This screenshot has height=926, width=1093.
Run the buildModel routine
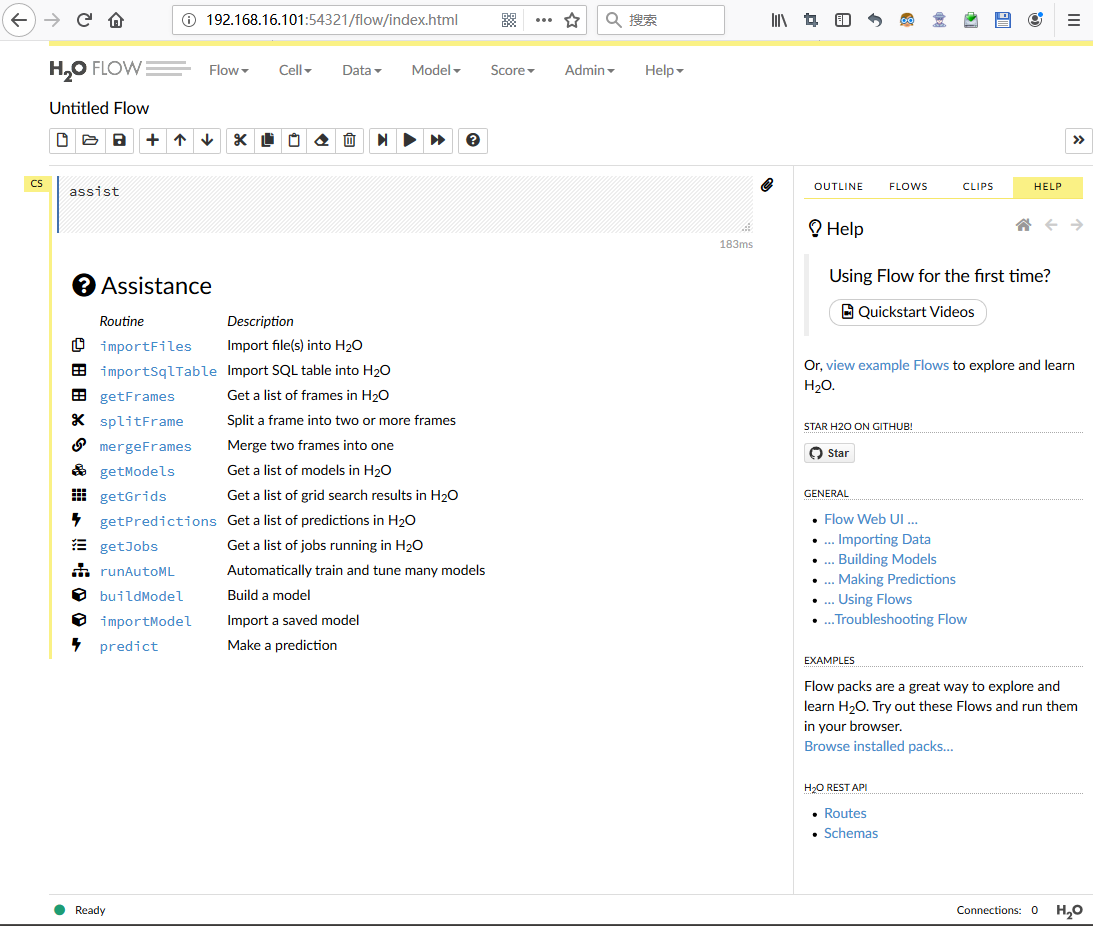142,596
